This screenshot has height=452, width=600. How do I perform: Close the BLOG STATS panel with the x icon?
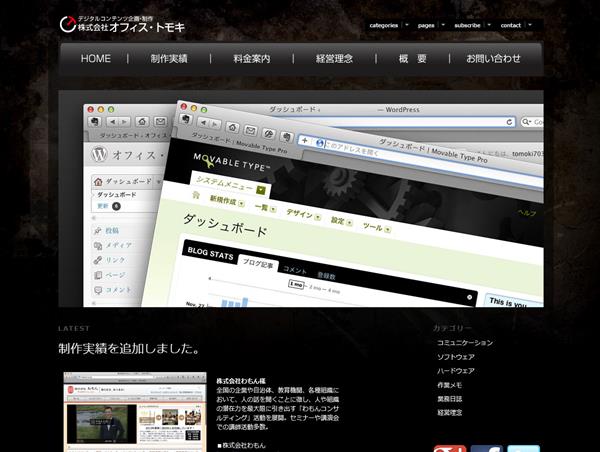click(470, 297)
